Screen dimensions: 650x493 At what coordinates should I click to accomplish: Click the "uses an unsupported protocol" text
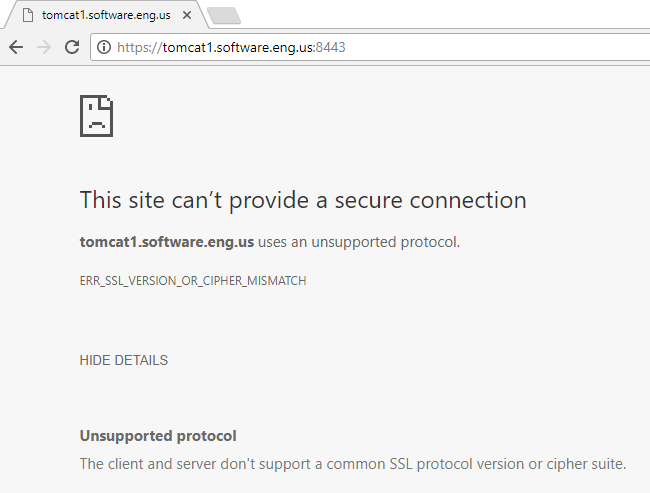pyautogui.click(x=360, y=242)
